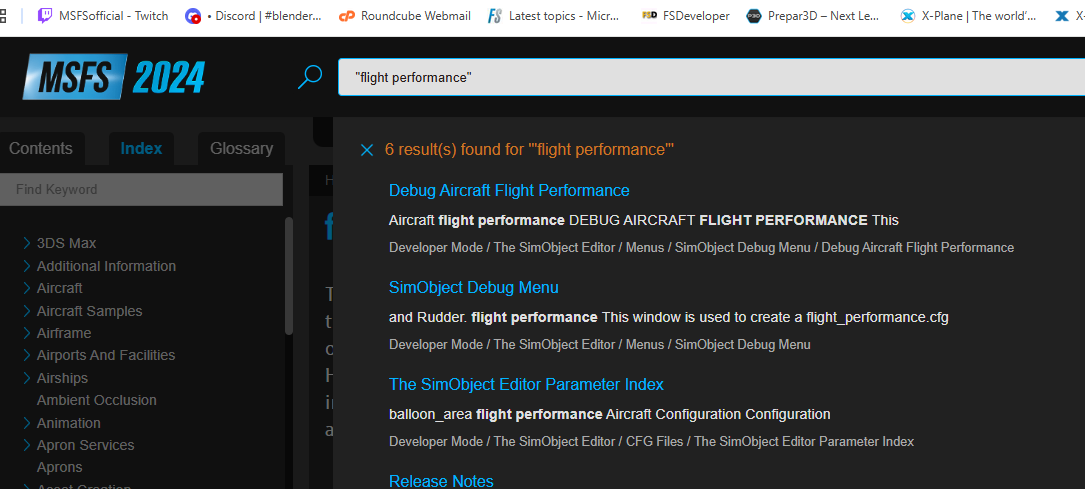Viewport: 1085px width, 489px height.
Task: Click the index sidebar scrollbar
Action: pos(289,277)
